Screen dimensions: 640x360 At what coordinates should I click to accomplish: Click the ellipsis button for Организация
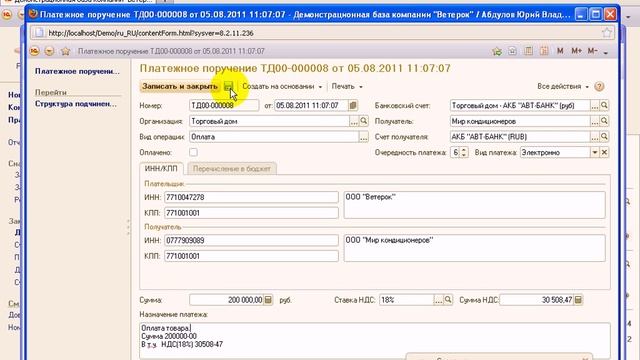click(x=354, y=121)
